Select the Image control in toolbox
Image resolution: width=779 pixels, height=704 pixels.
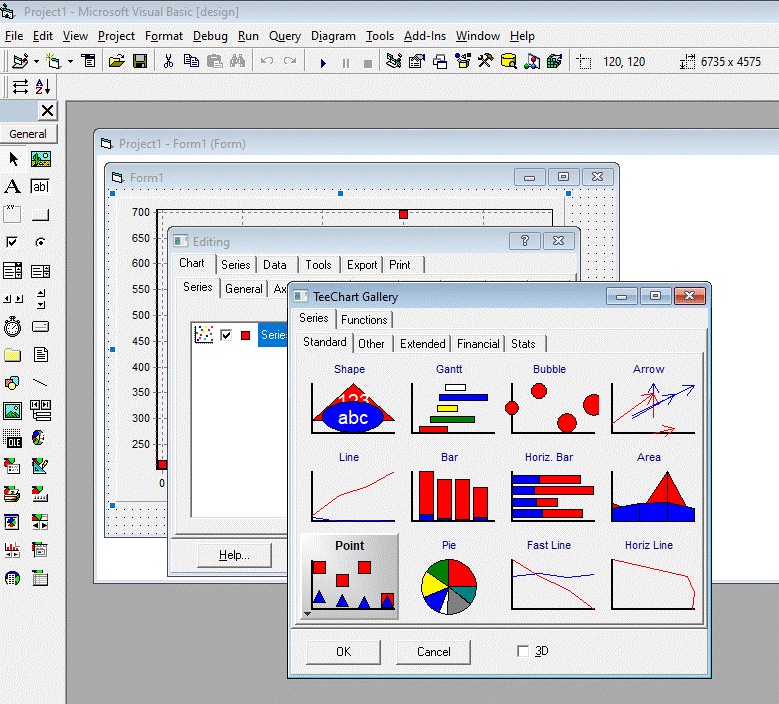coord(12,410)
